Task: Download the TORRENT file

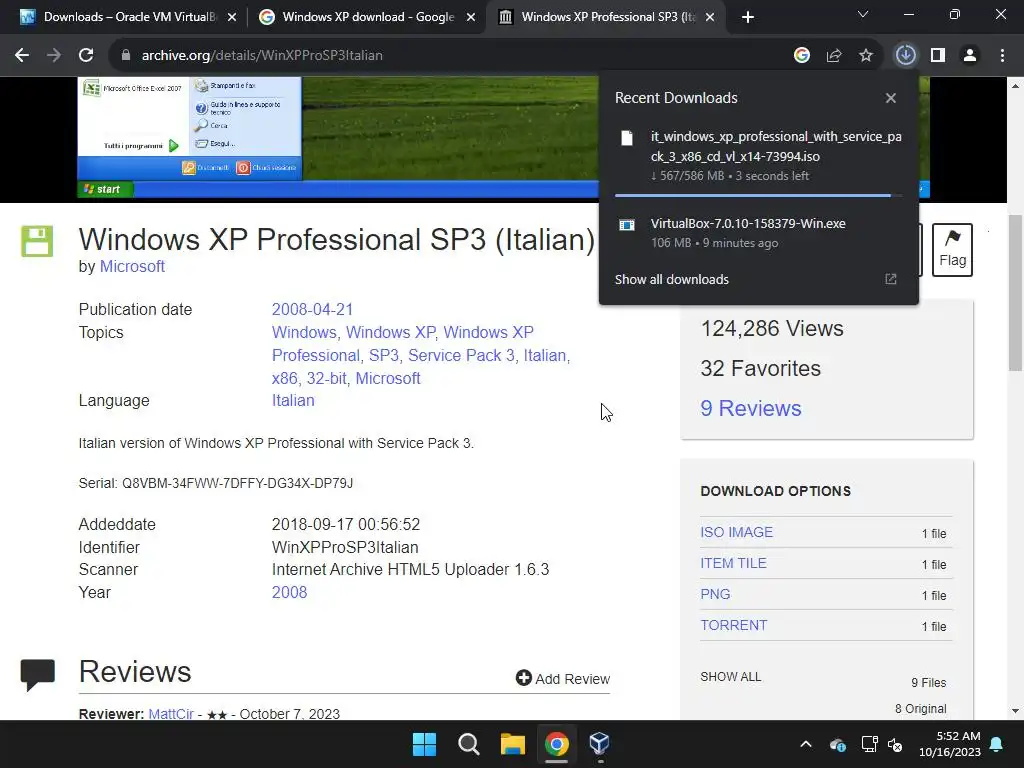Action: 733,625
